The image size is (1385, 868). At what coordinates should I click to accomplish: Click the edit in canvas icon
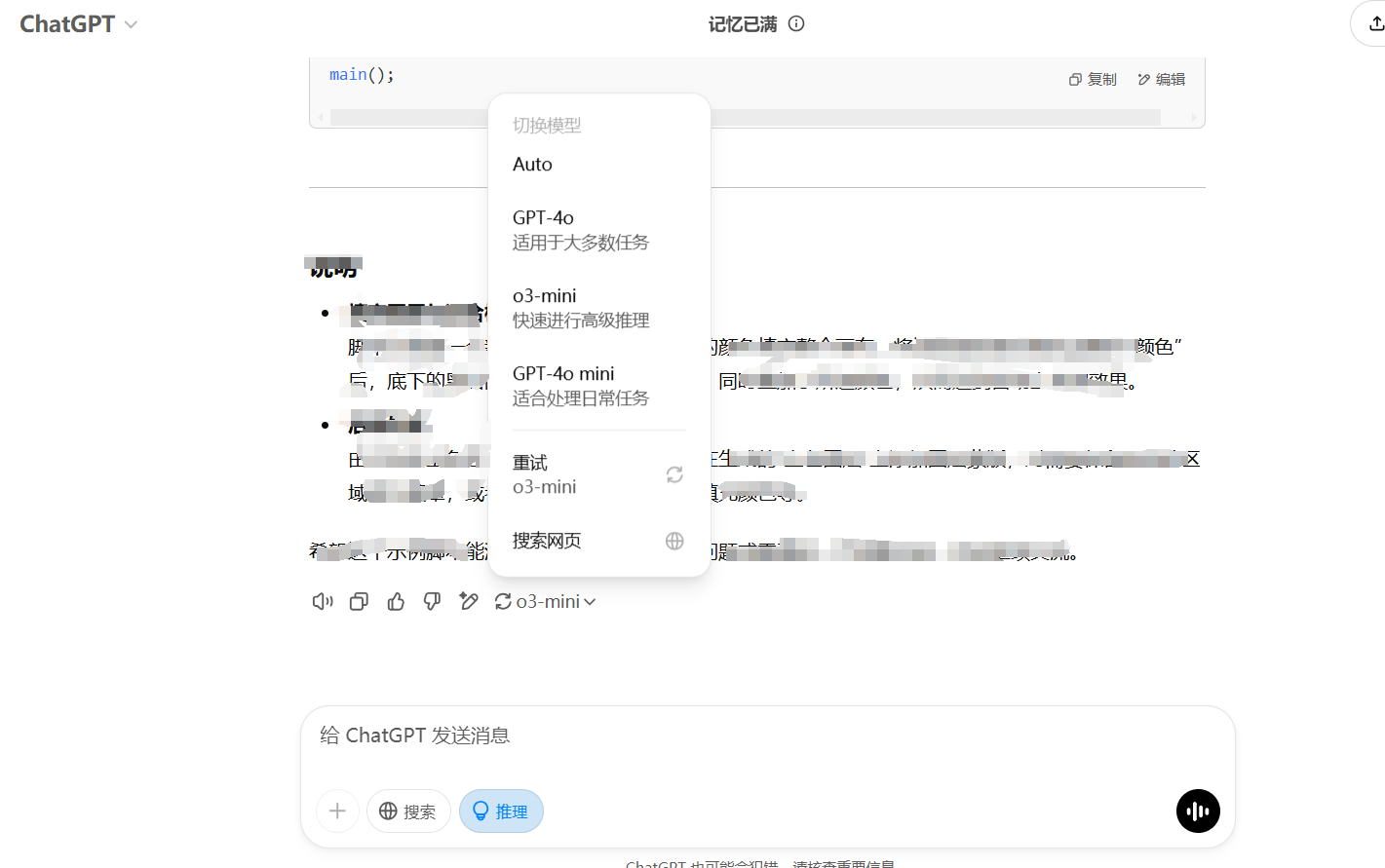pyautogui.click(x=469, y=602)
